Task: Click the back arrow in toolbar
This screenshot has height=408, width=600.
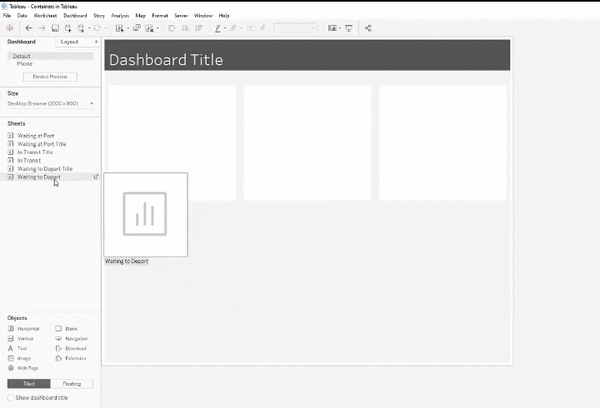Action: [28, 28]
